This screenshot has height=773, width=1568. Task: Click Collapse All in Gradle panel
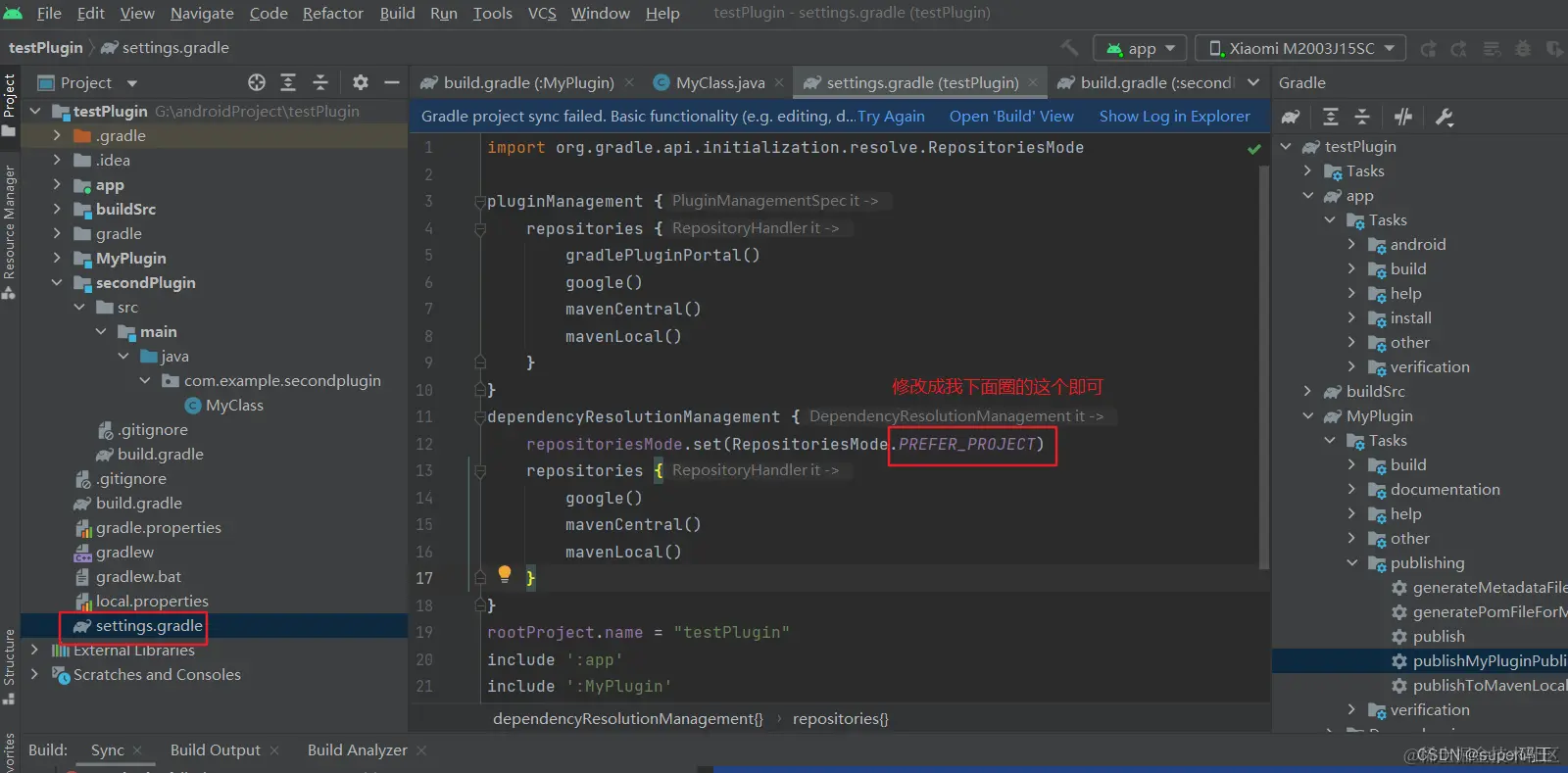pyautogui.click(x=1362, y=118)
